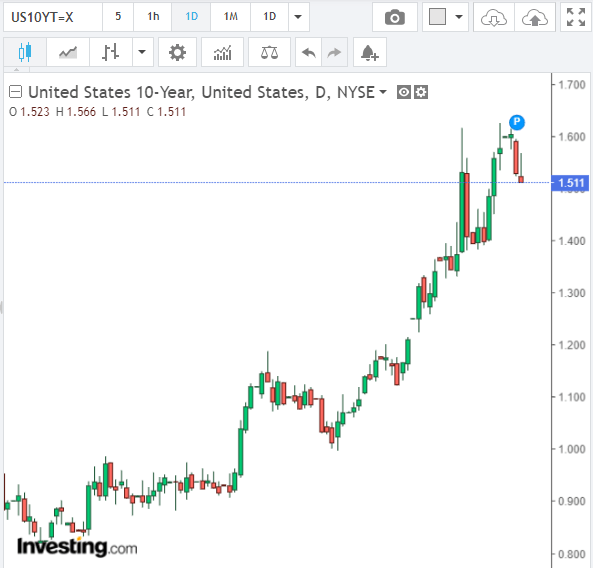Expand the interval dropdown arrow
This screenshot has width=593, height=568.
[x=298, y=17]
